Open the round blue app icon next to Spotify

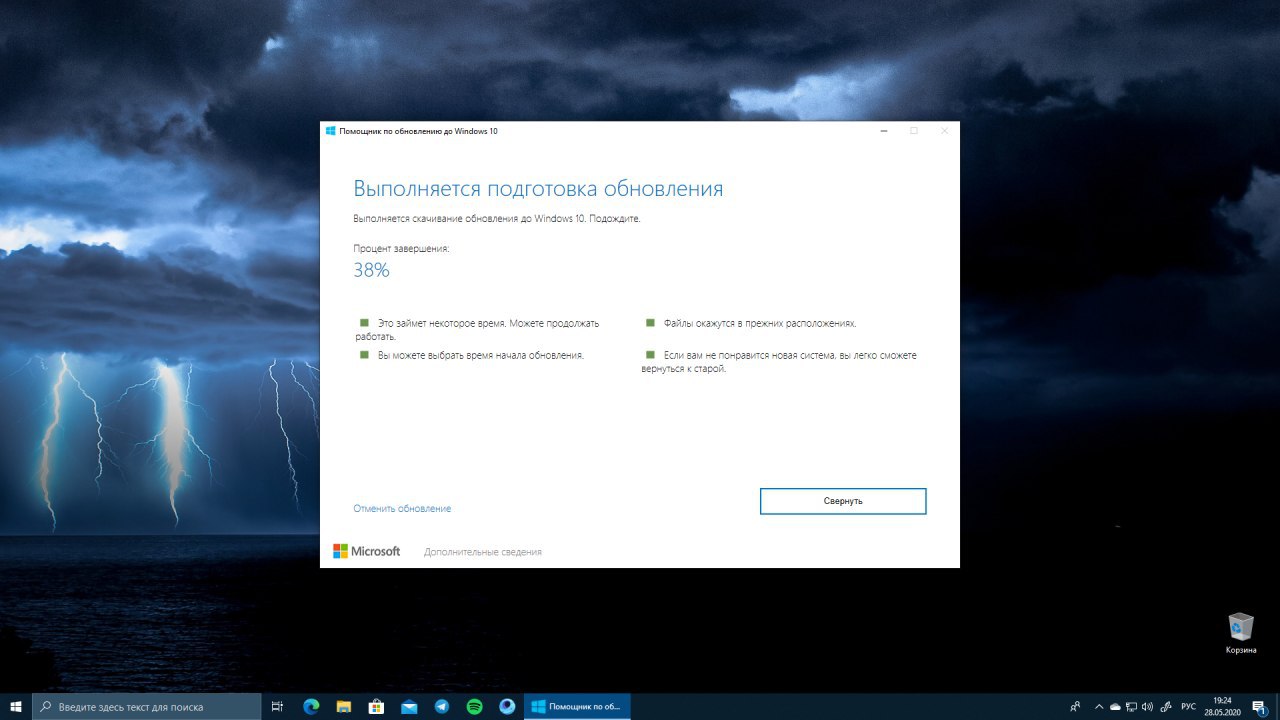pyautogui.click(x=507, y=706)
